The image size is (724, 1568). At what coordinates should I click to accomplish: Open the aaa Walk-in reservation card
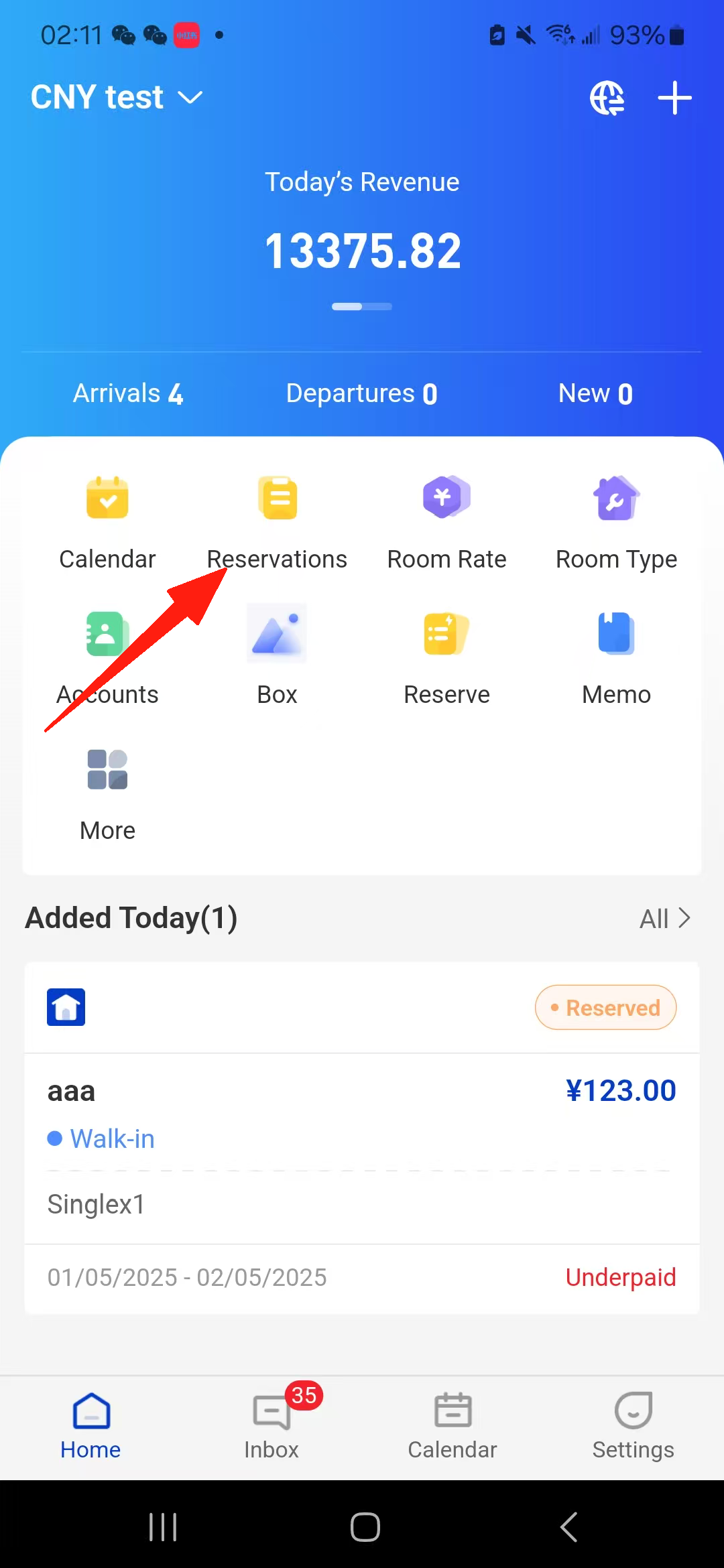point(362,1139)
